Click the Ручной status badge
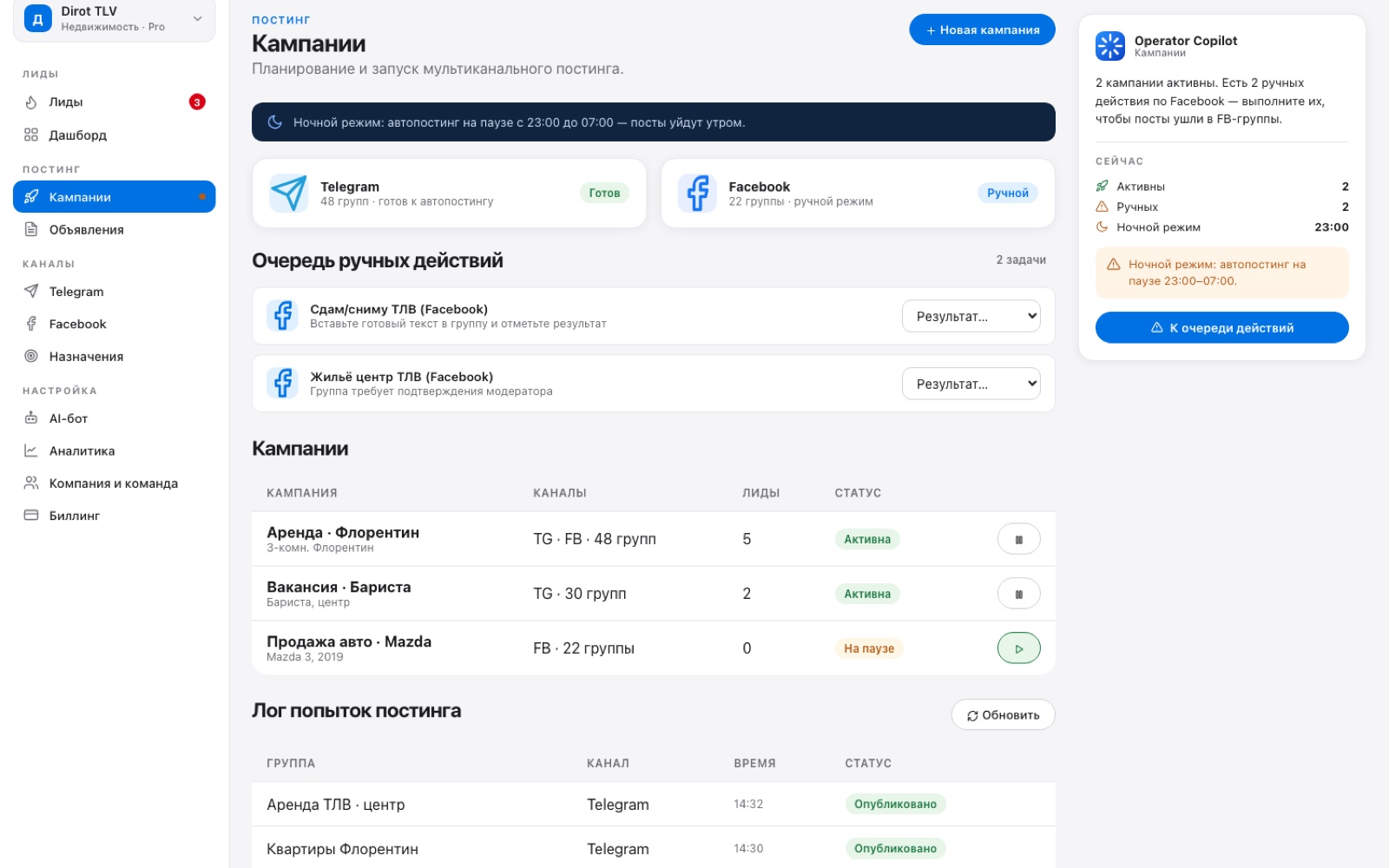This screenshot has width=1389, height=868. (1007, 193)
